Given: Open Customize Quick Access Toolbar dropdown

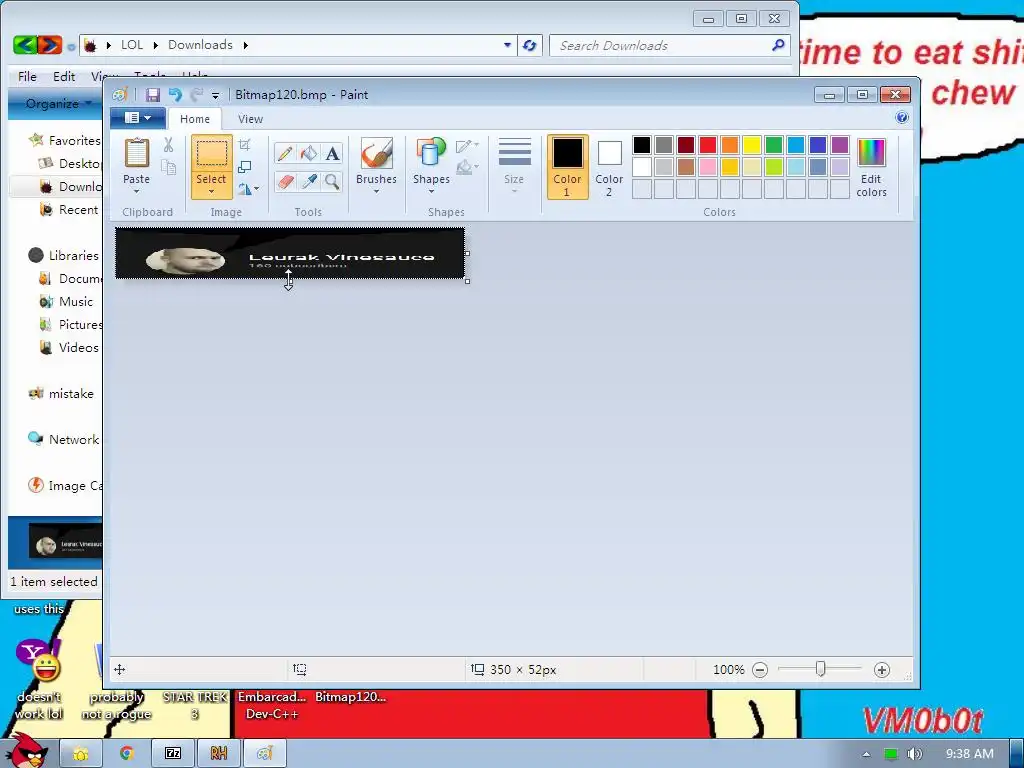Looking at the screenshot, I should [216, 96].
